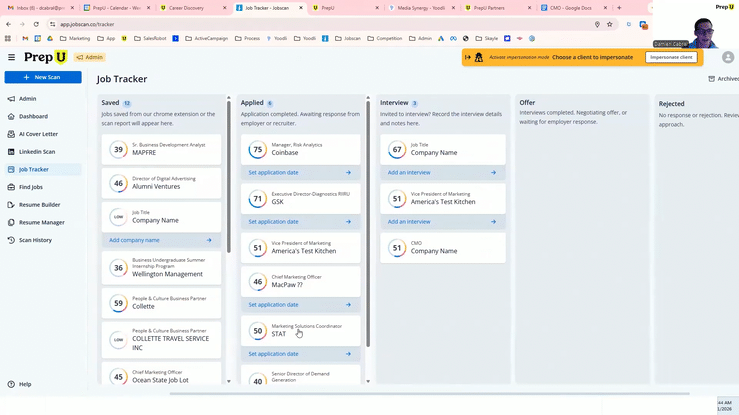This screenshot has height=415, width=739.
Task: Open the COLLETTE TRAVEL SERVICE INC card
Action: tap(161, 340)
